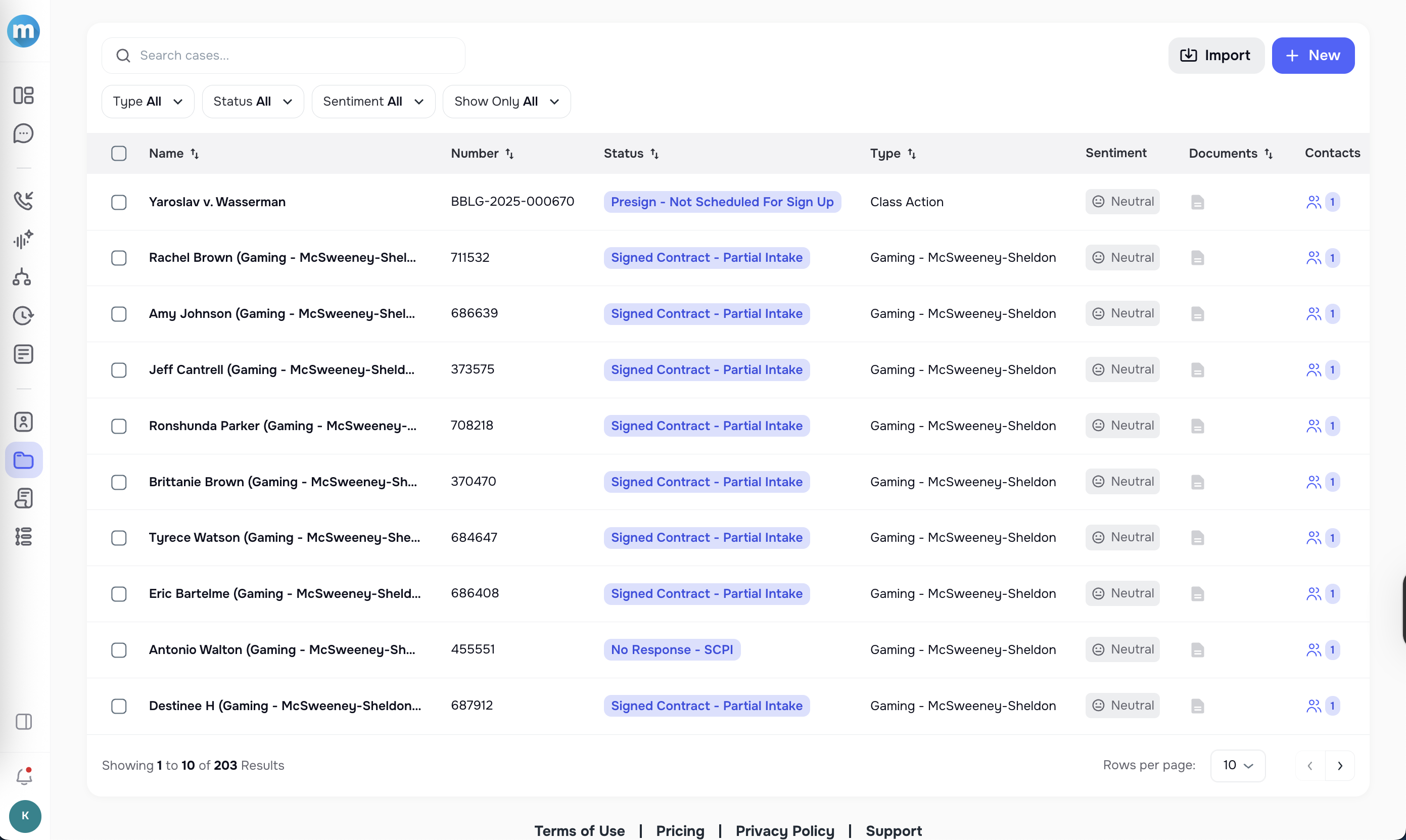Open the Sentiment All filter dropdown
This screenshot has width=1406, height=840.
click(373, 101)
